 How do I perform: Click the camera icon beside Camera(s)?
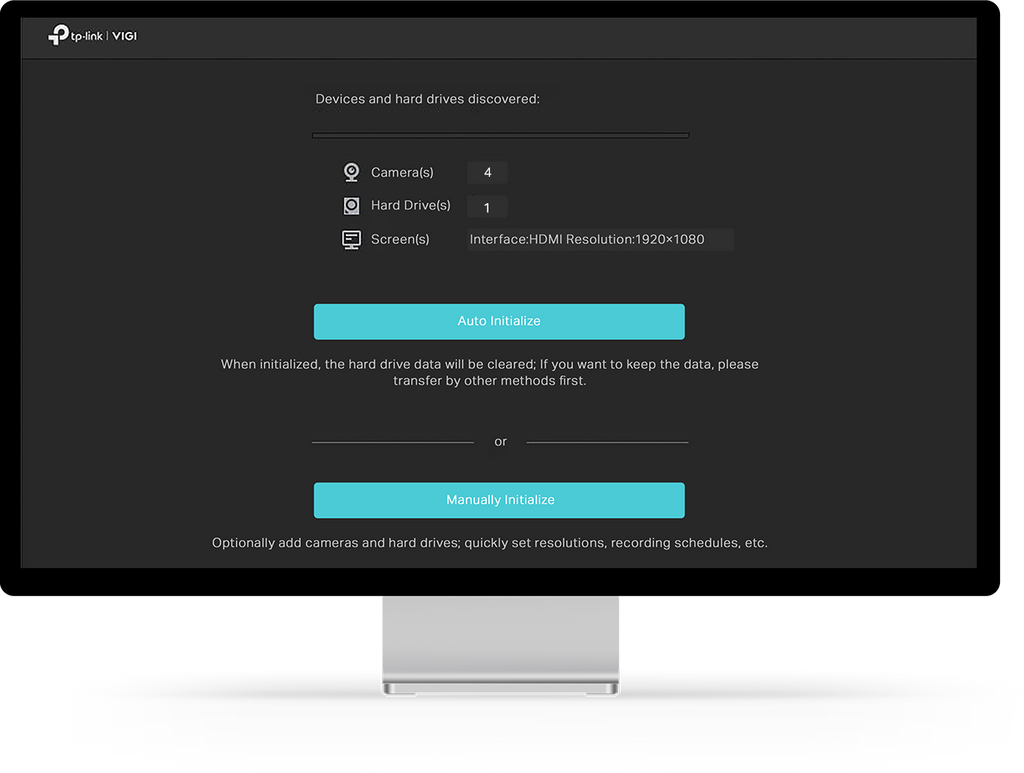point(351,172)
